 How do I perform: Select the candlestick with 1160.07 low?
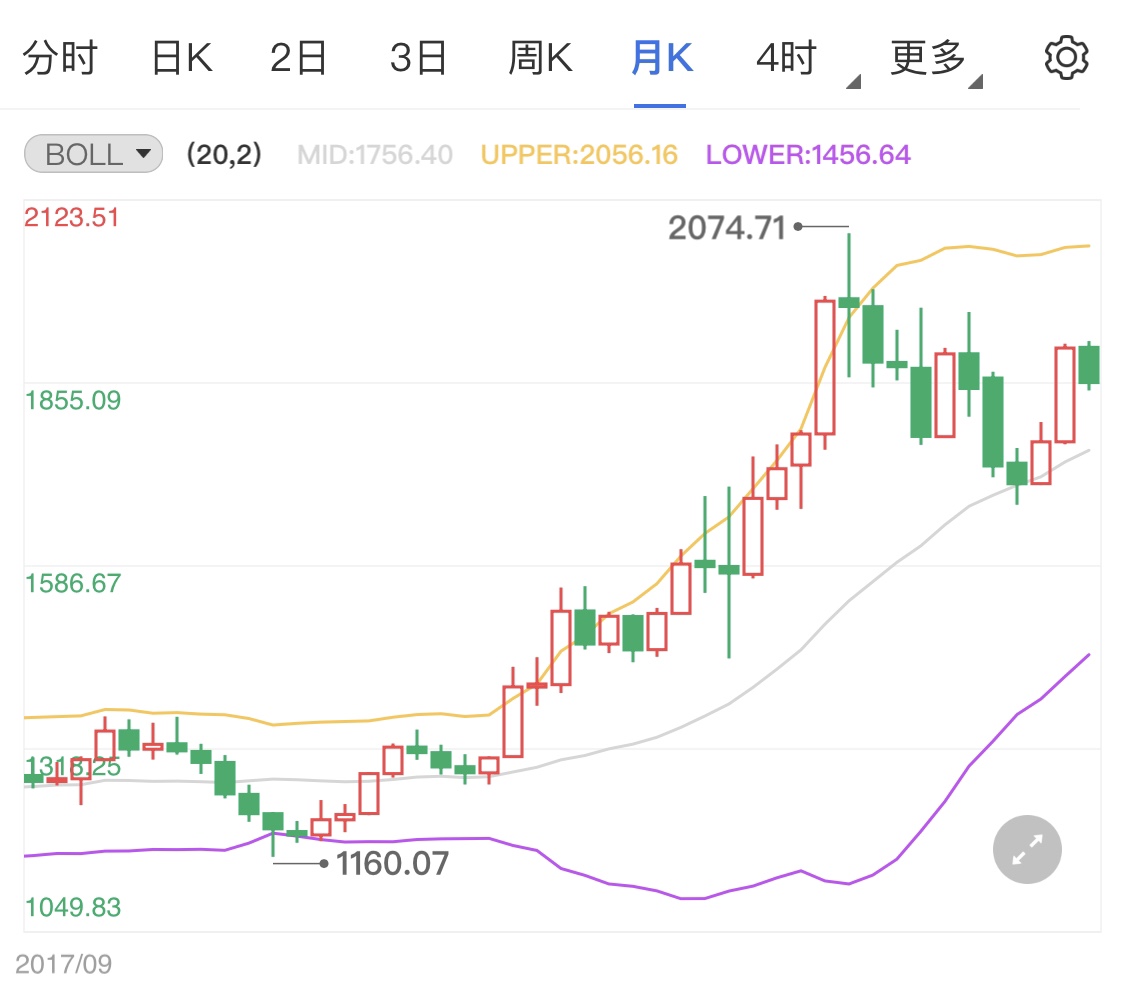tap(273, 832)
